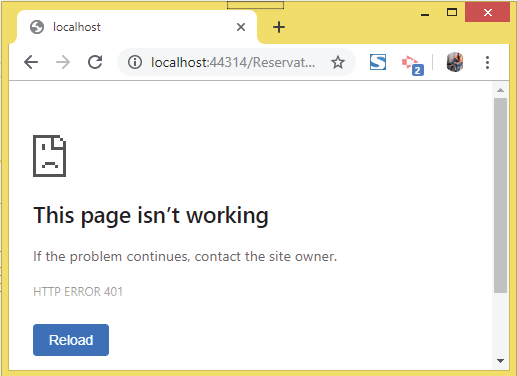Bookmark this page with the star icon
The image size is (517, 376).
pyautogui.click(x=338, y=62)
